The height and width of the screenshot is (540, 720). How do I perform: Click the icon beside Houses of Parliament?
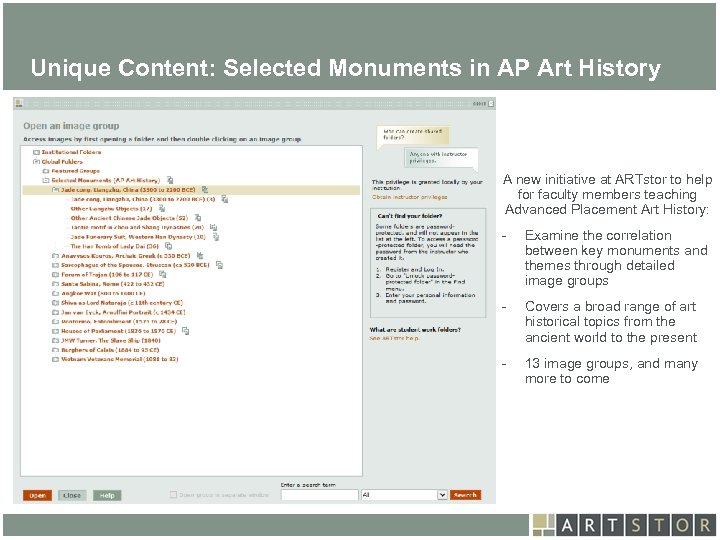[185, 331]
